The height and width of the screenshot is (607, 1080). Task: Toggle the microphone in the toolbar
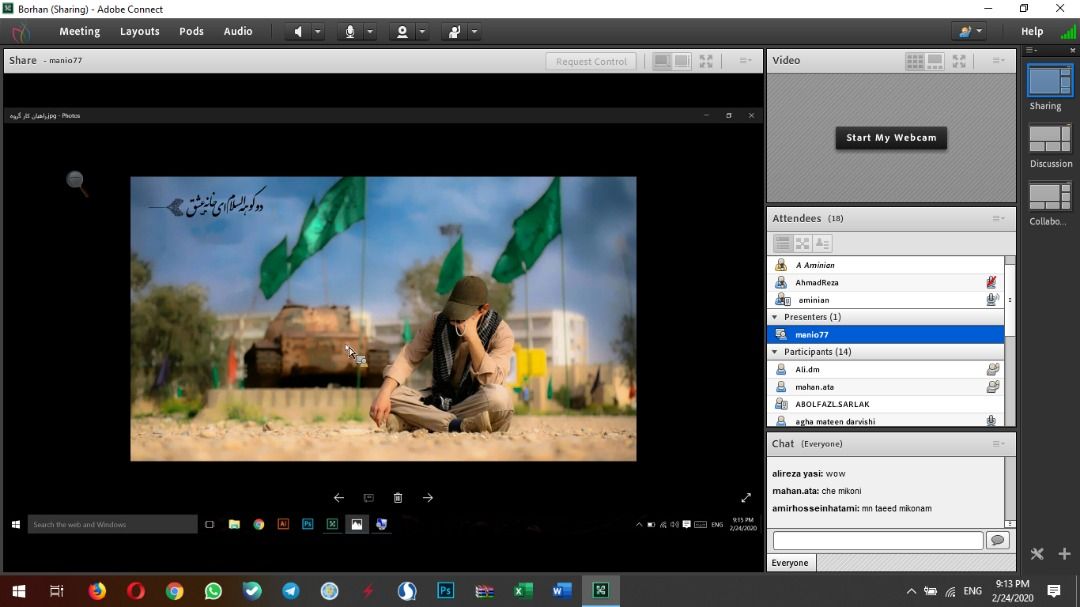point(350,32)
